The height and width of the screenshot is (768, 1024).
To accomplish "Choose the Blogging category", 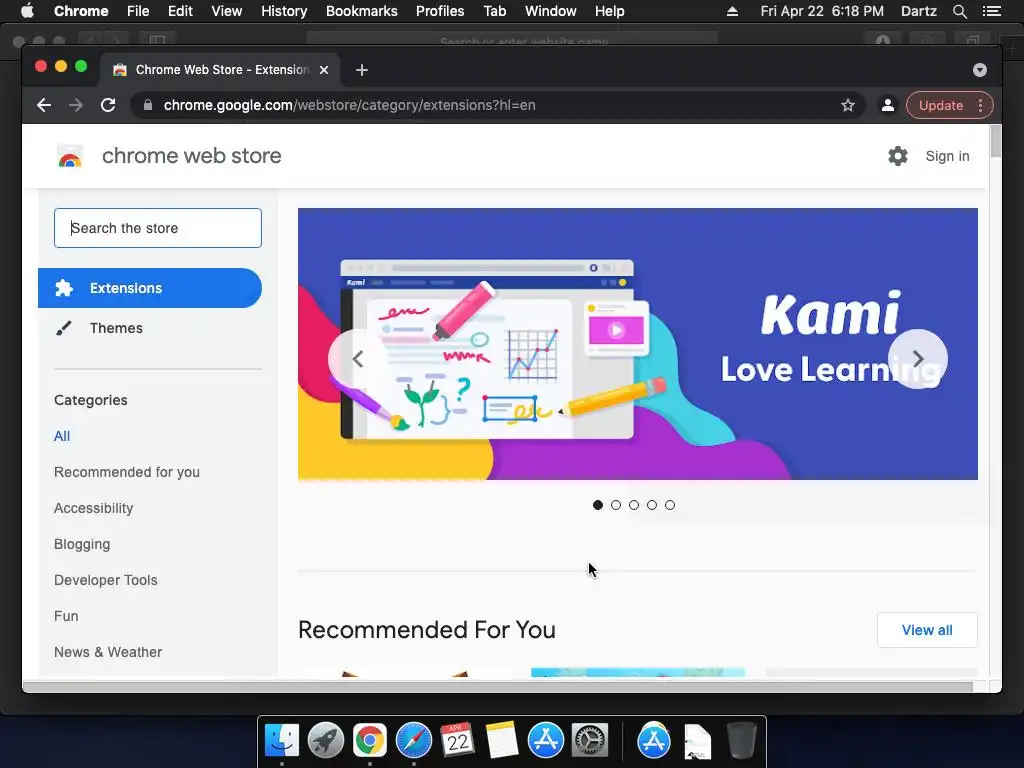I will [x=82, y=544].
